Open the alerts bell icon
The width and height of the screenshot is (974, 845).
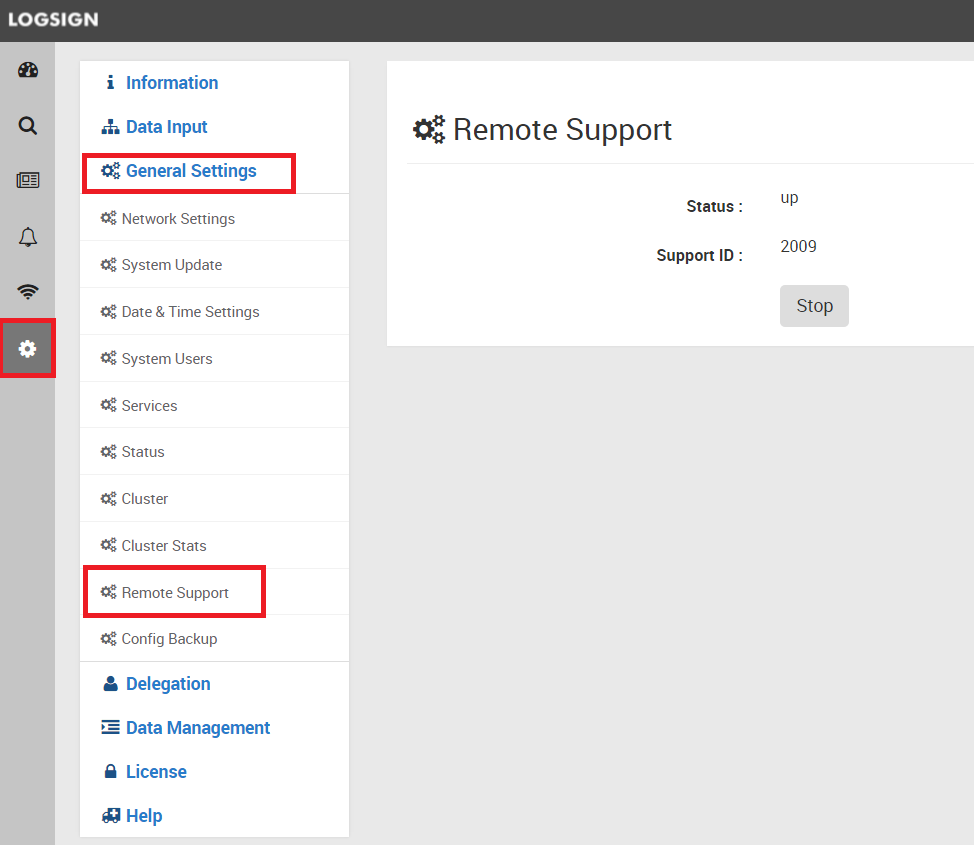[x=28, y=237]
